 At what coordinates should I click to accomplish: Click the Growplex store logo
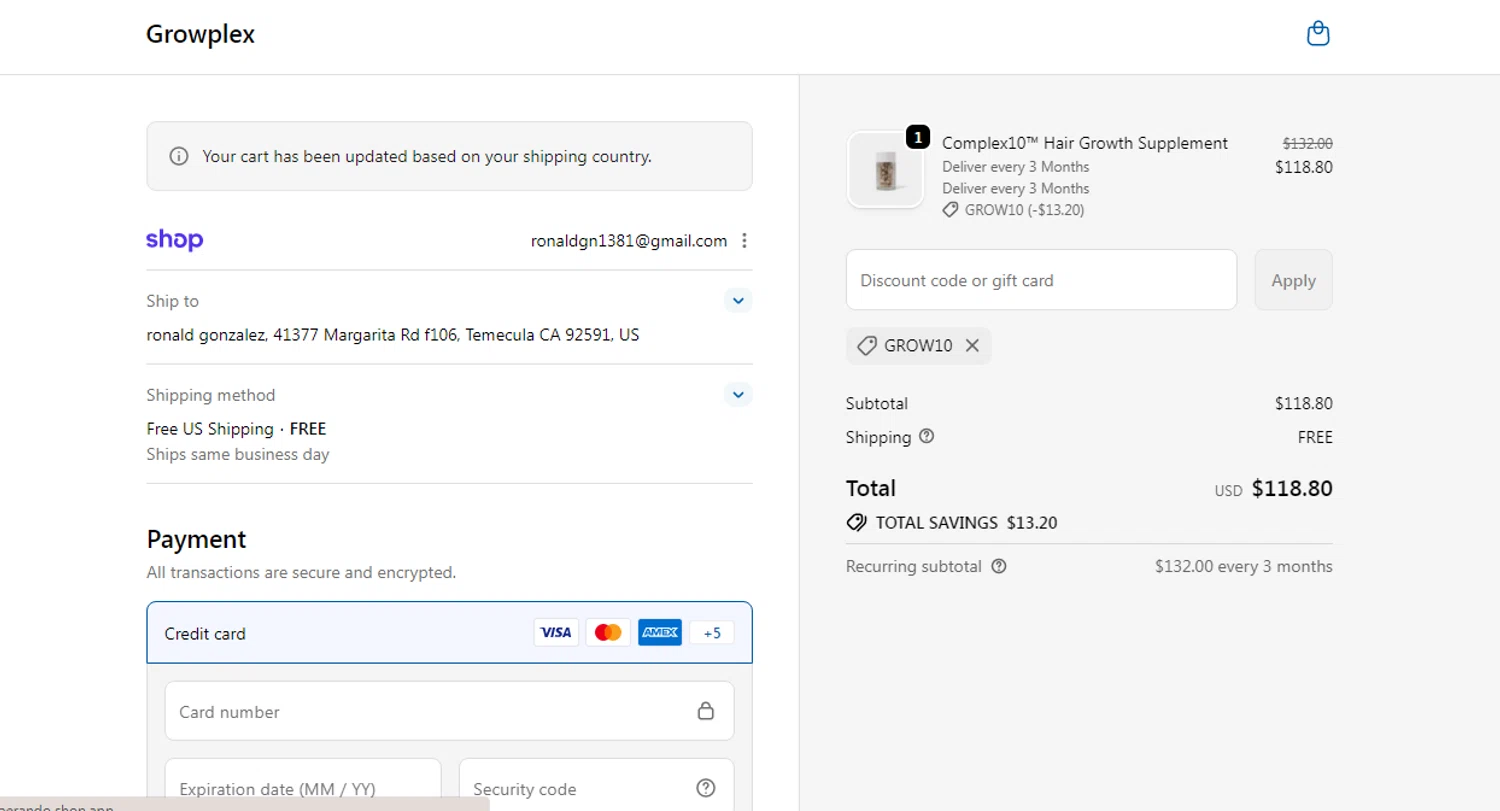200,34
